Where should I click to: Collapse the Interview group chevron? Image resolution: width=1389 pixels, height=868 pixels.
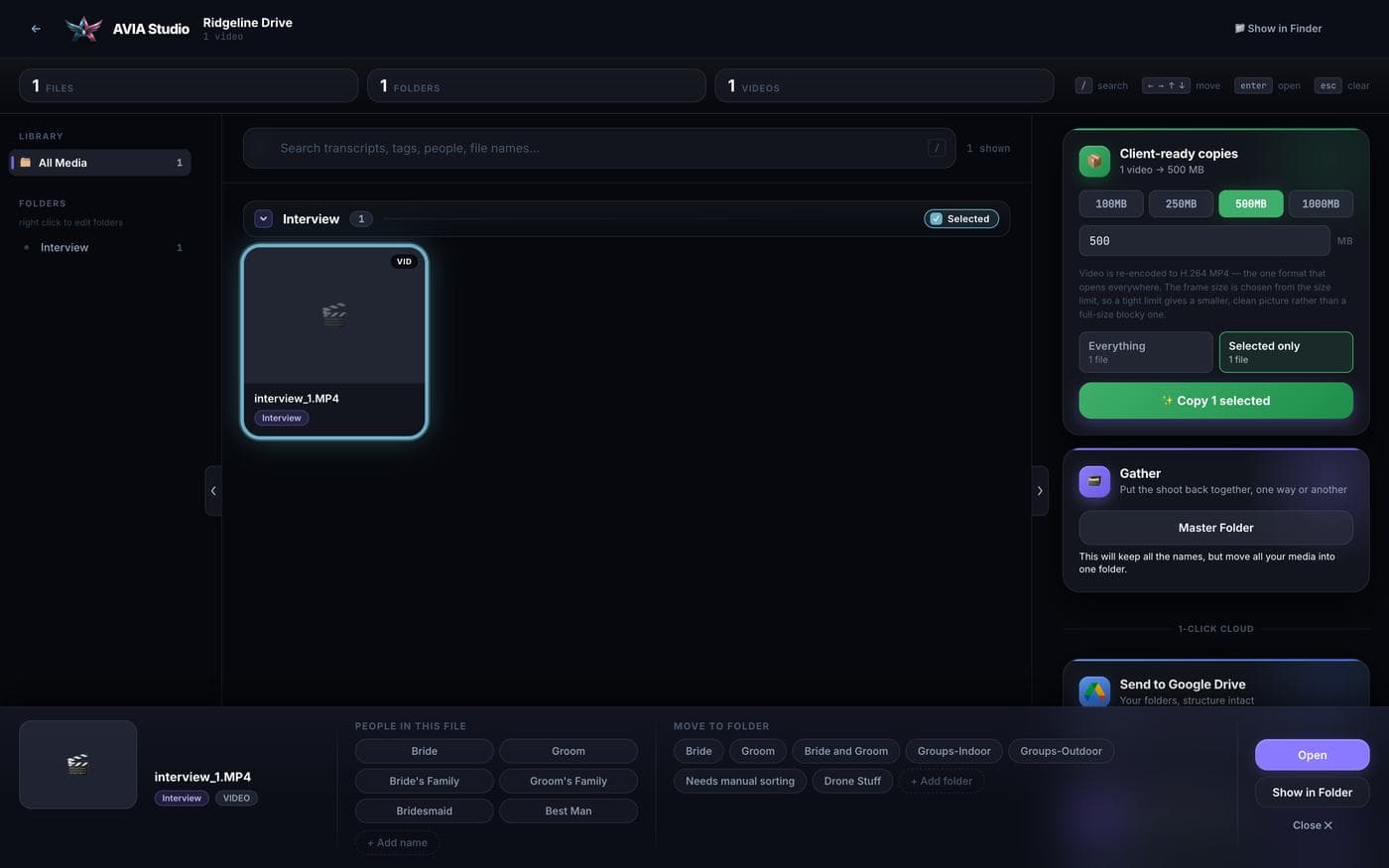(264, 219)
